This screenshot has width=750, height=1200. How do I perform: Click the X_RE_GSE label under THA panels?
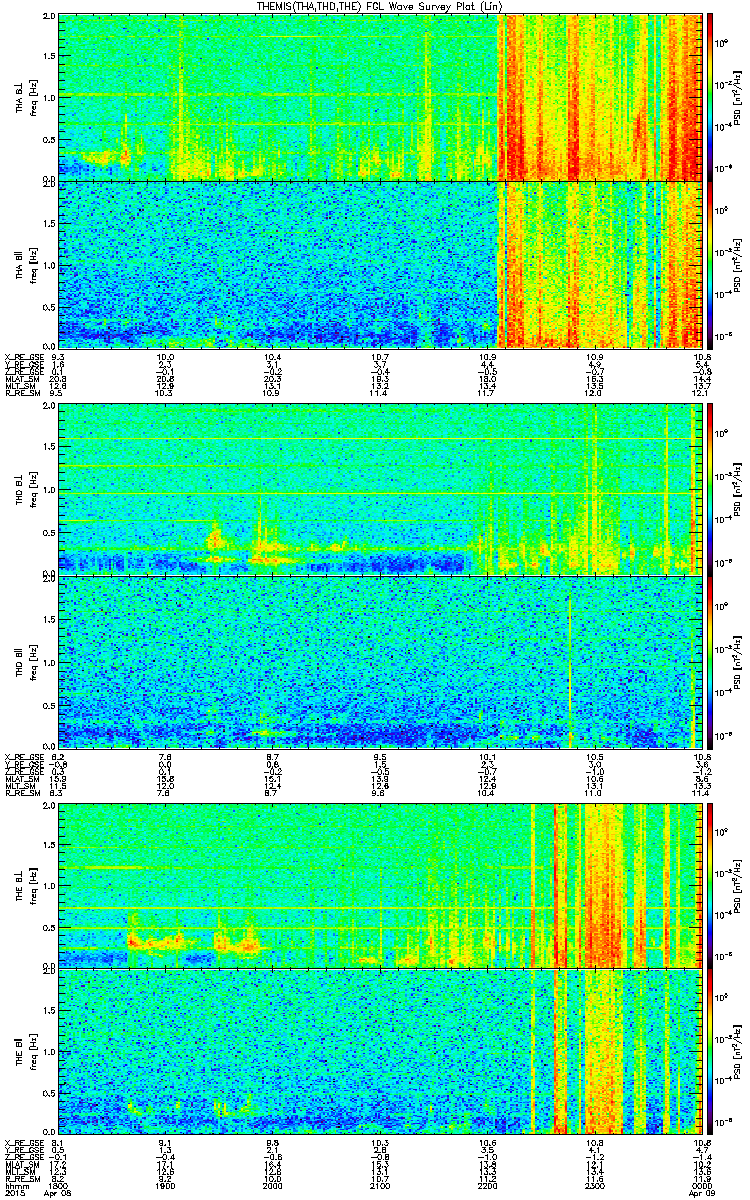(x=21, y=356)
